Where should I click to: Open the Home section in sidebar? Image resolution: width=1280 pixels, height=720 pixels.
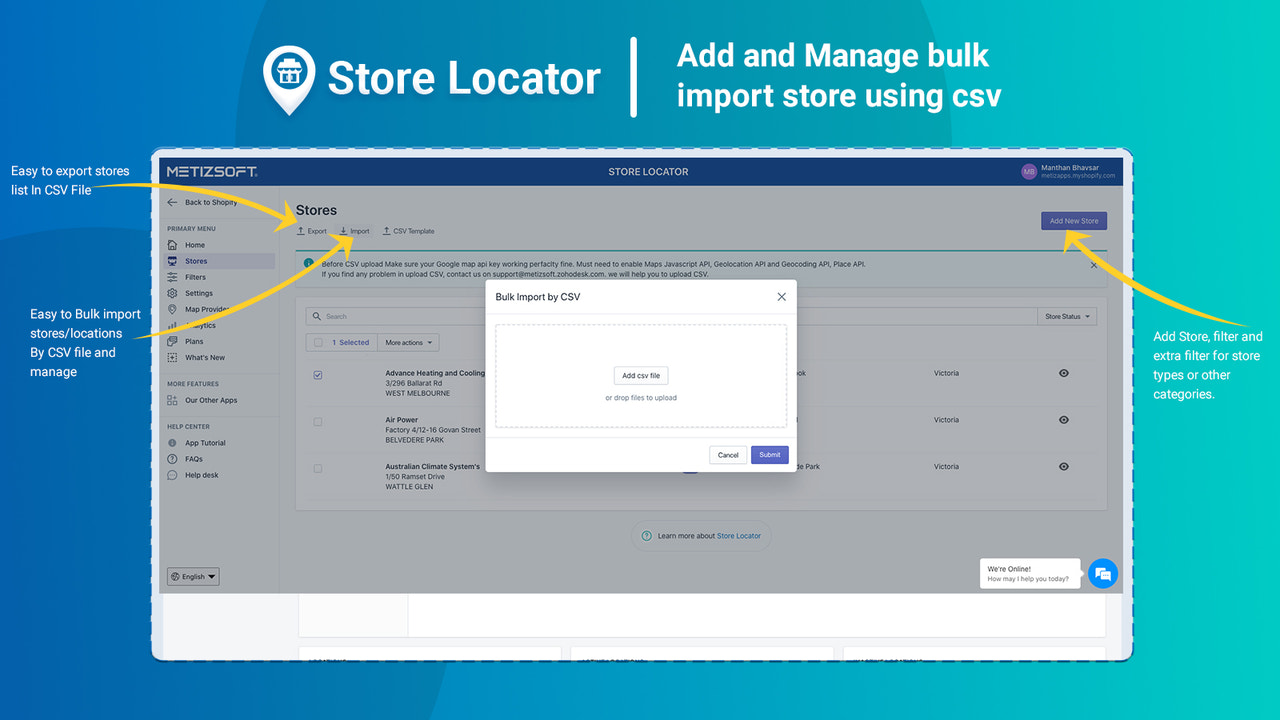[198, 244]
